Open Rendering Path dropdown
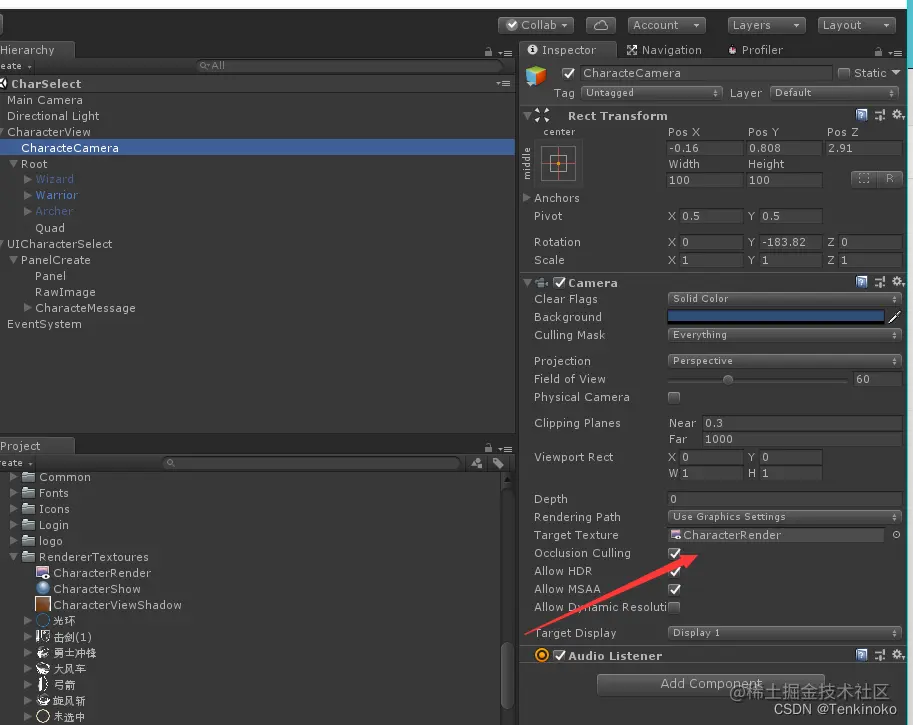This screenshot has height=725, width=913. pos(784,517)
